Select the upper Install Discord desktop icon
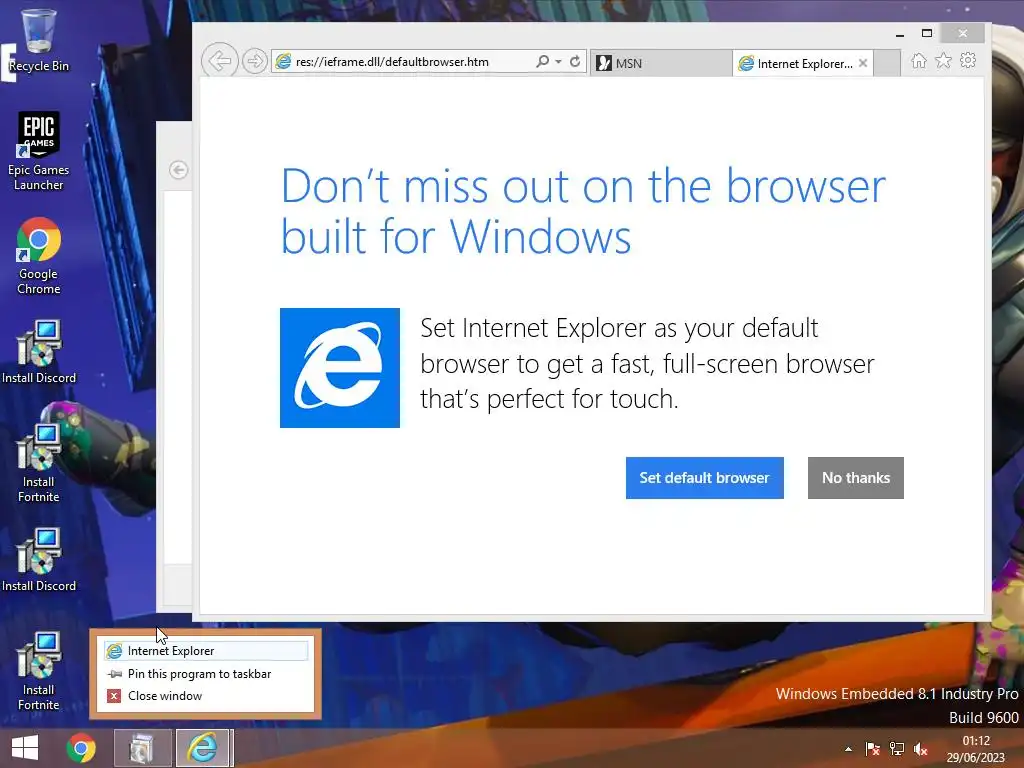This screenshot has height=768, width=1024. coord(39,351)
